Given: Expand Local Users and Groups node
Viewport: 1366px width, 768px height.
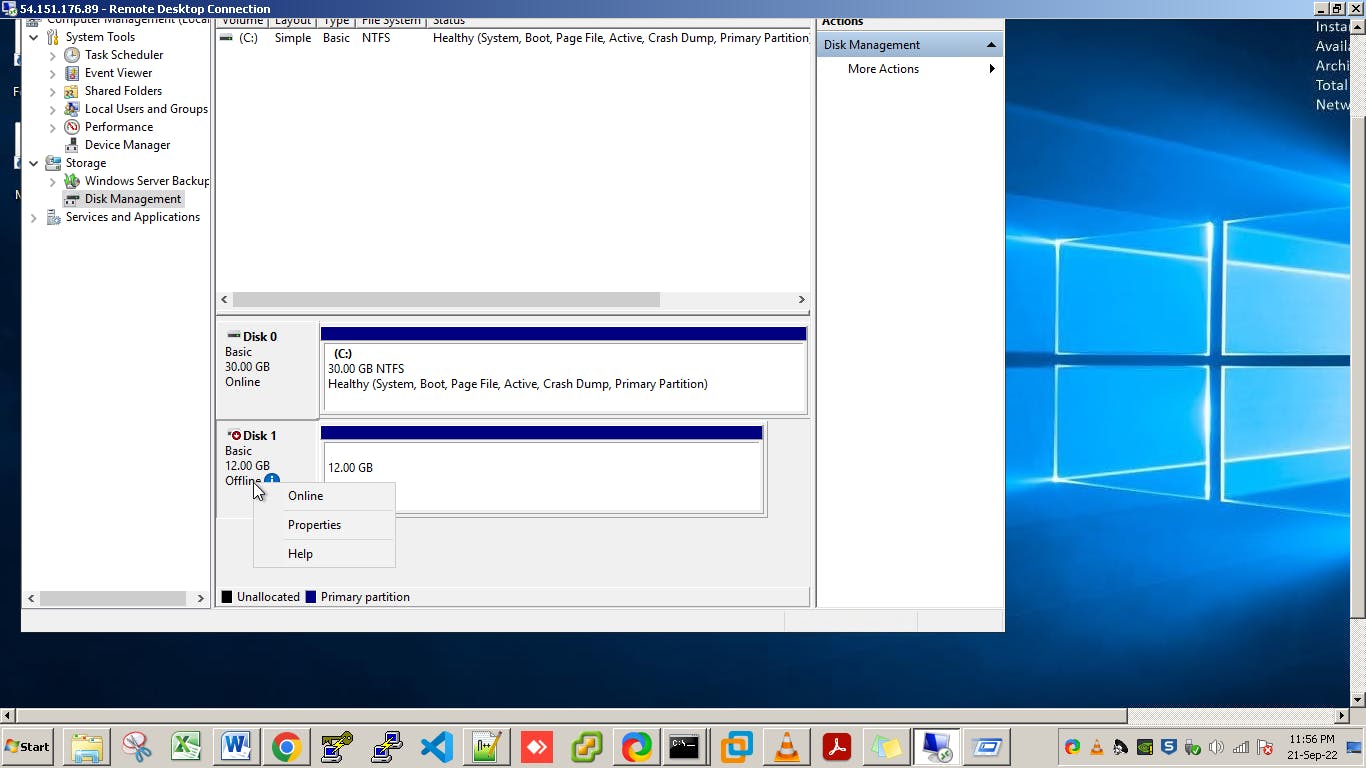Looking at the screenshot, I should pyautogui.click(x=53, y=109).
